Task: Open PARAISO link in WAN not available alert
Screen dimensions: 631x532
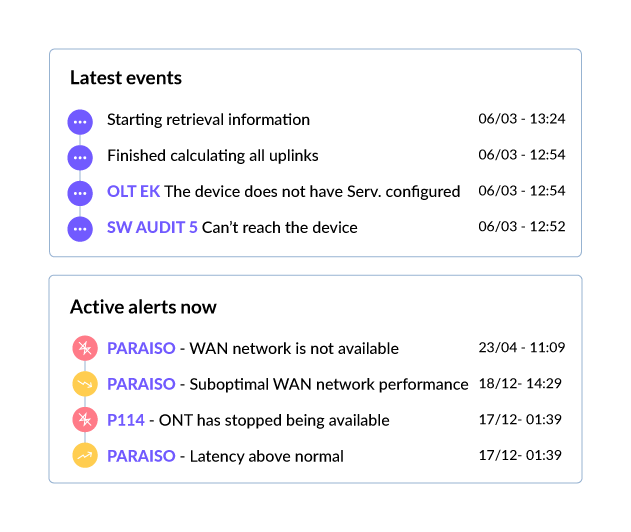Action: point(141,348)
